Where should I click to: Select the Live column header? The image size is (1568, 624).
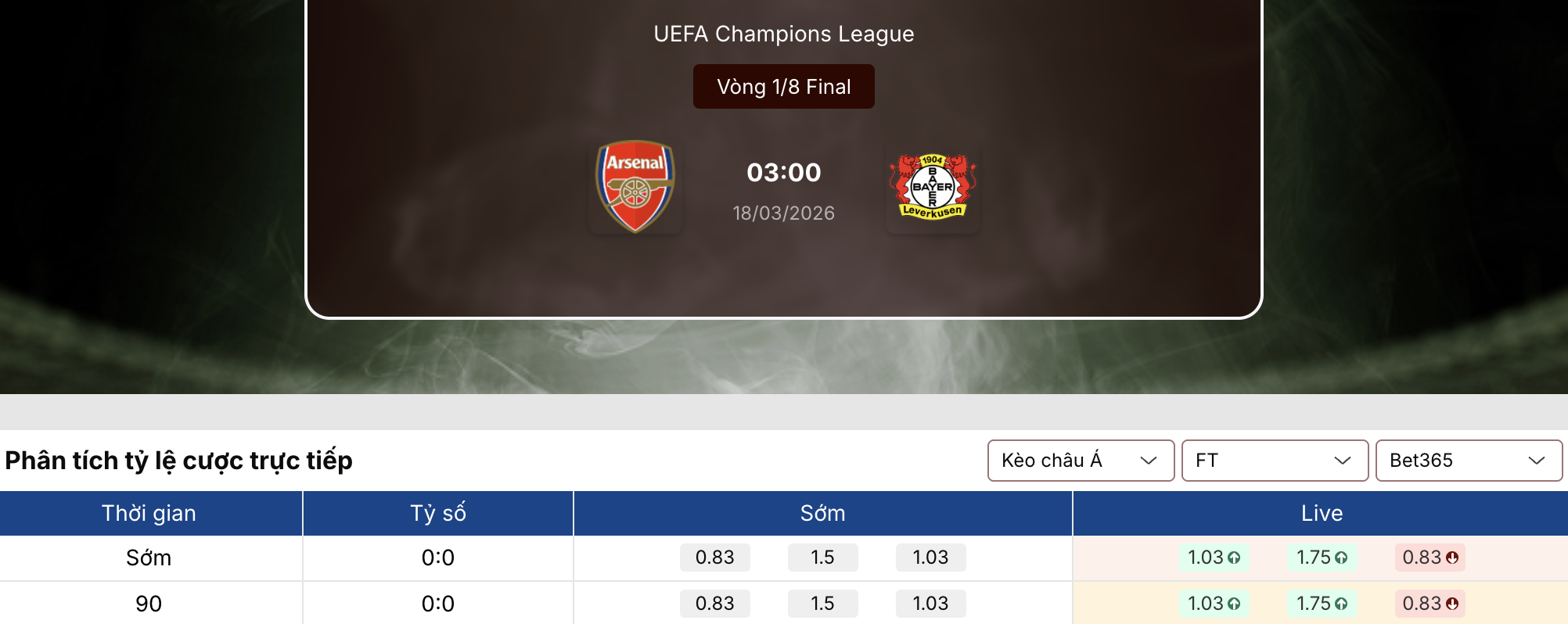[x=1322, y=514]
